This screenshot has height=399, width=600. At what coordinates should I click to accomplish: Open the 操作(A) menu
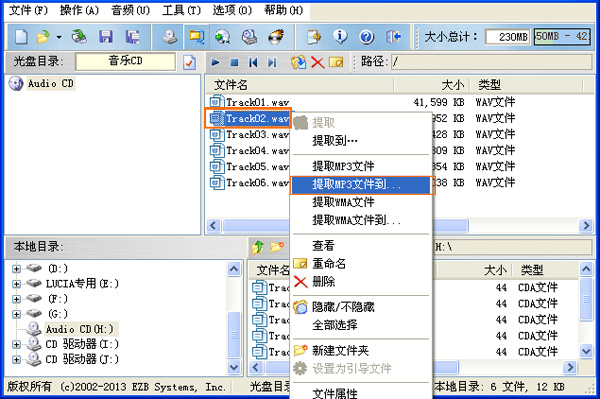click(x=79, y=10)
